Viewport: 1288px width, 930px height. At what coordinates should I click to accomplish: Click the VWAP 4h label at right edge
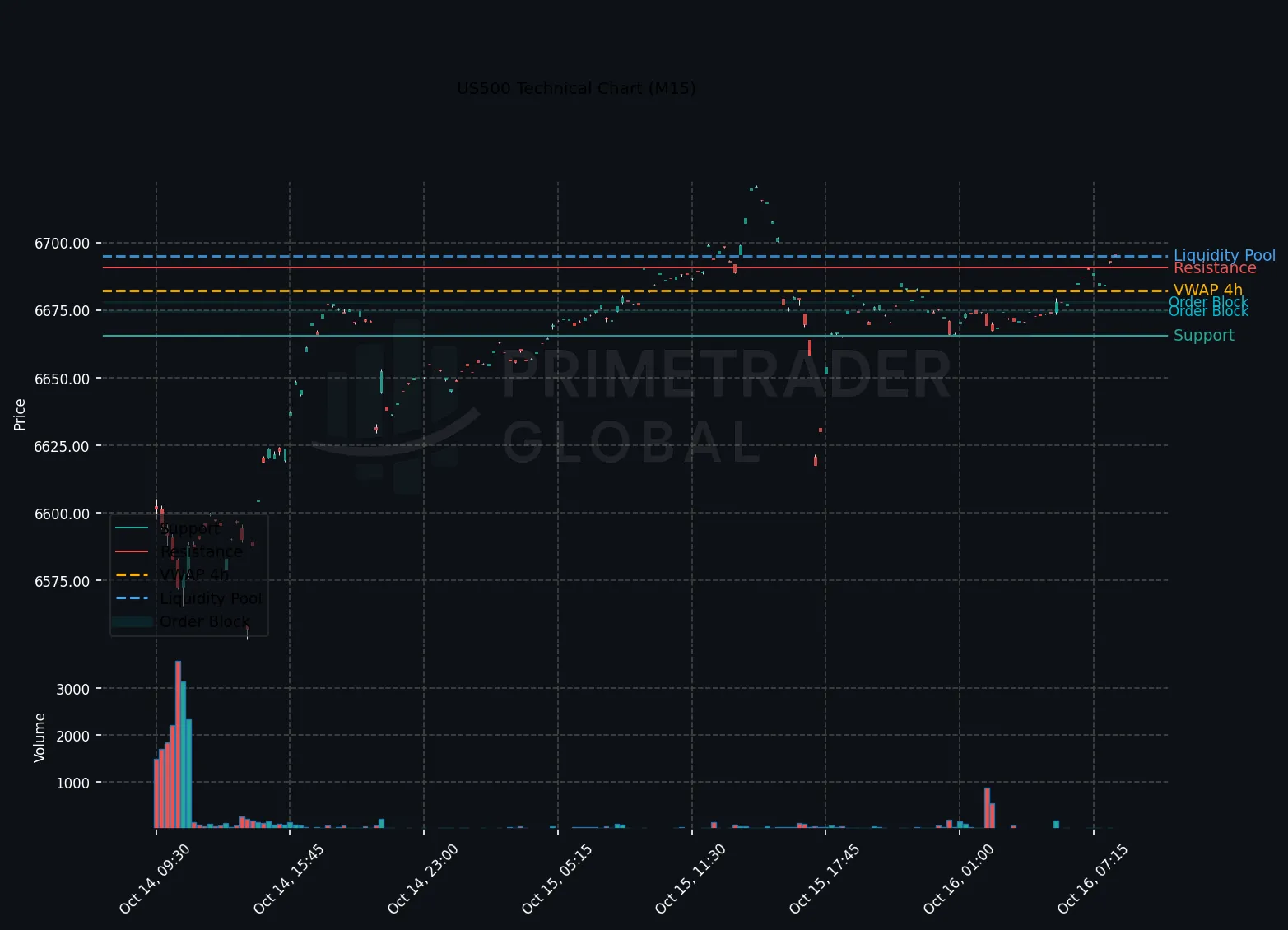point(1208,291)
